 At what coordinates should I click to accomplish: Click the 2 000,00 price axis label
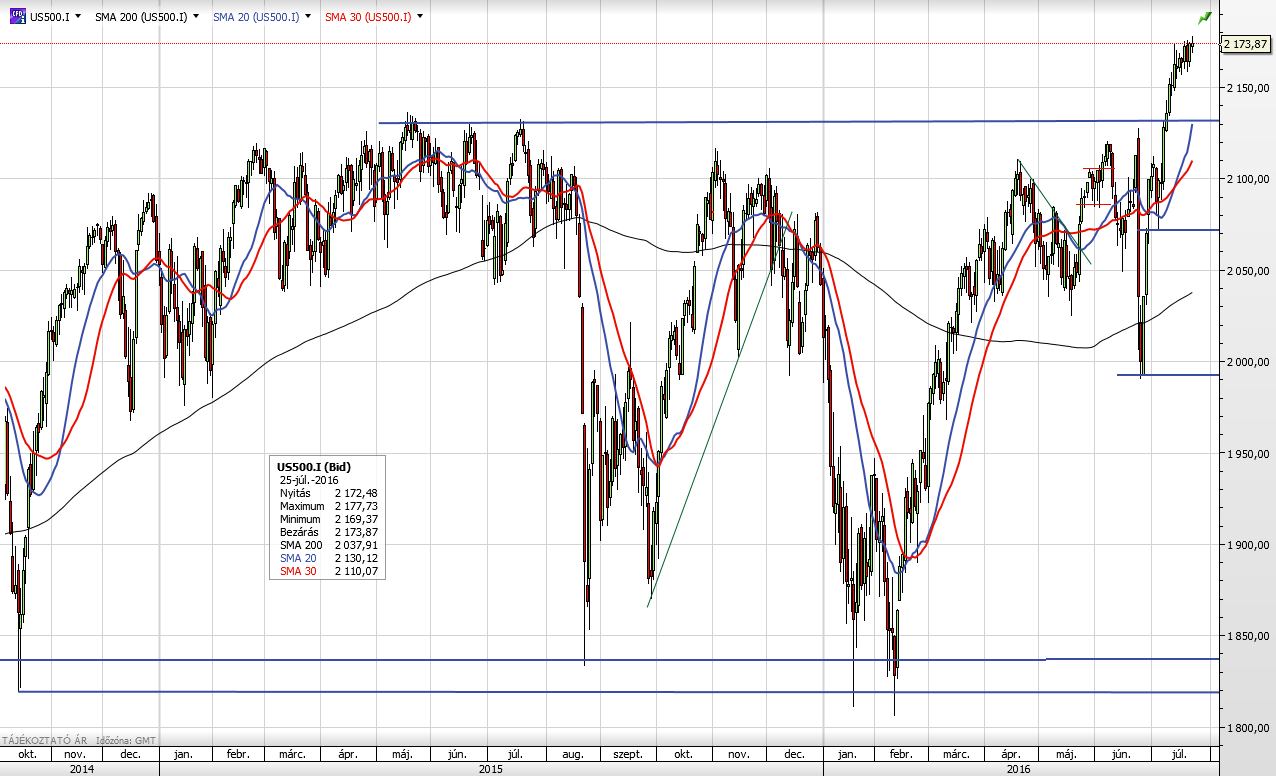[1249, 362]
